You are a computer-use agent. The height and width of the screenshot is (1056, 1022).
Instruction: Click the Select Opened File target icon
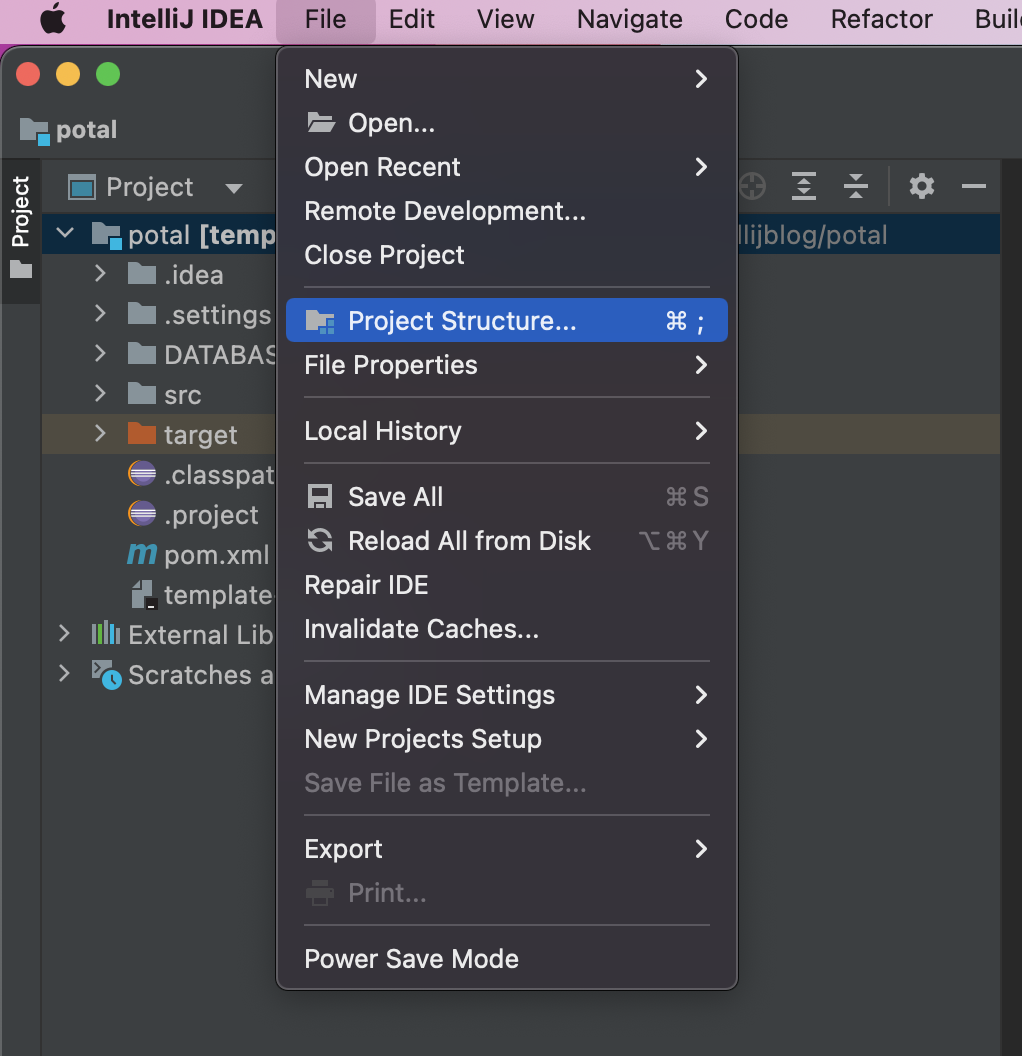[x=752, y=186]
